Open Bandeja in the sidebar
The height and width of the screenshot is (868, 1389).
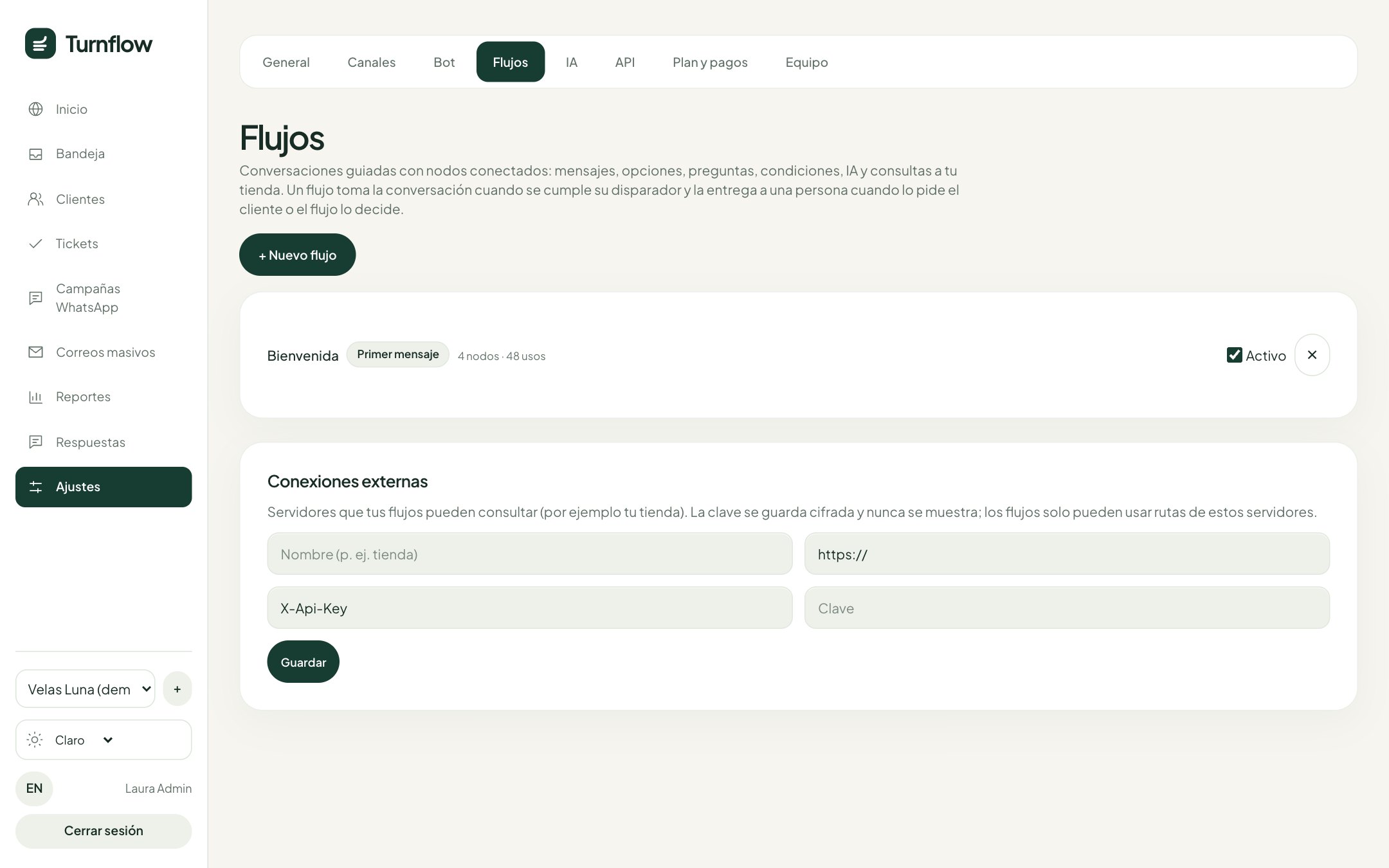104,154
